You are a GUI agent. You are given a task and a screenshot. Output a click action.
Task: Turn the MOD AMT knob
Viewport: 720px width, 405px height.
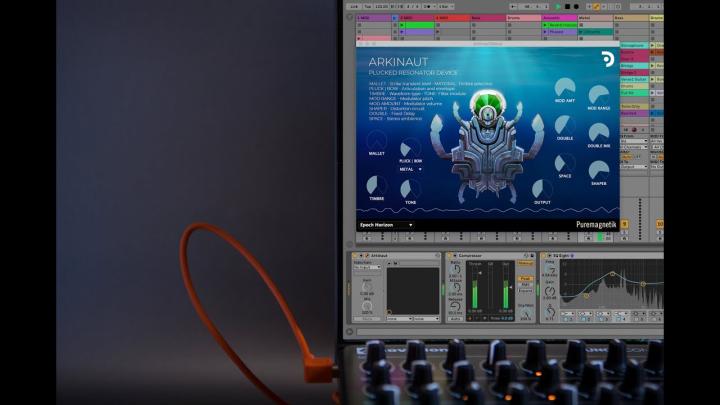pyautogui.click(x=564, y=88)
